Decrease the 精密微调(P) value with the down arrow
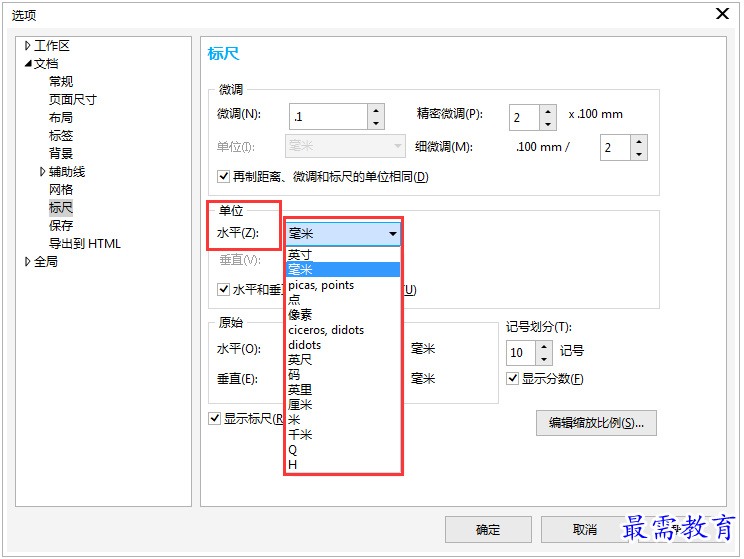 548,124
